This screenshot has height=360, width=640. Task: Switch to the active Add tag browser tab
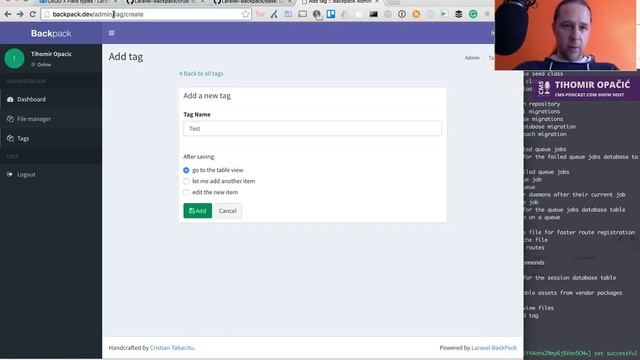click(x=340, y=2)
